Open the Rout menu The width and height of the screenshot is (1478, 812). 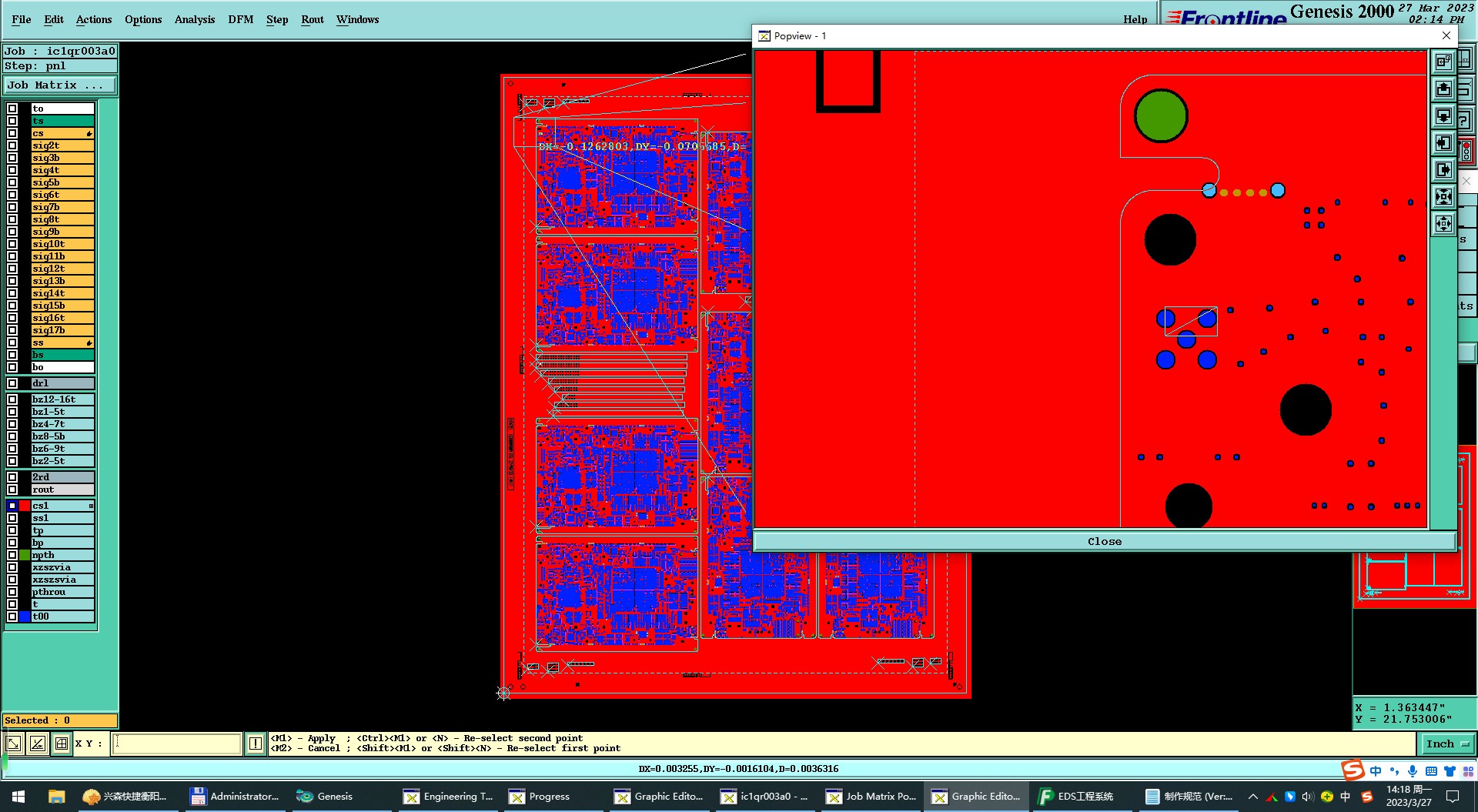point(313,19)
